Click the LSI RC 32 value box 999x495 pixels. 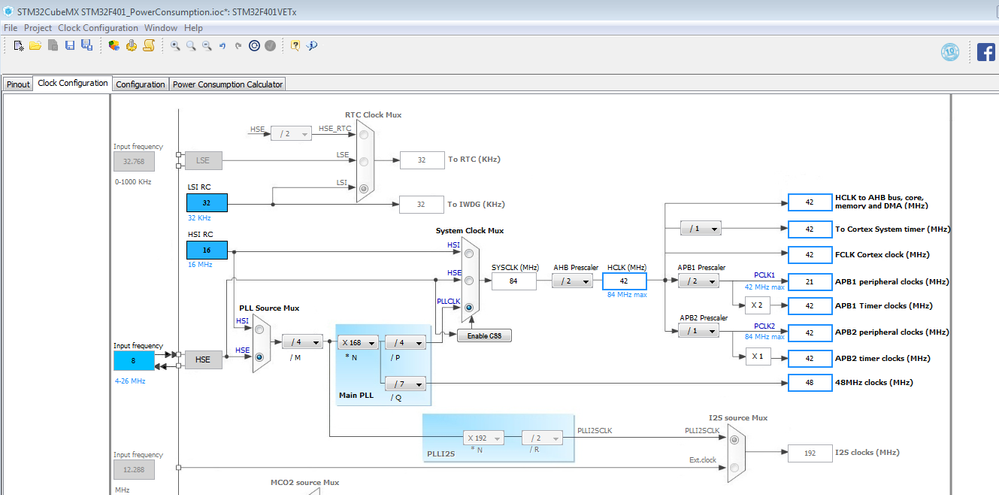[x=206, y=203]
